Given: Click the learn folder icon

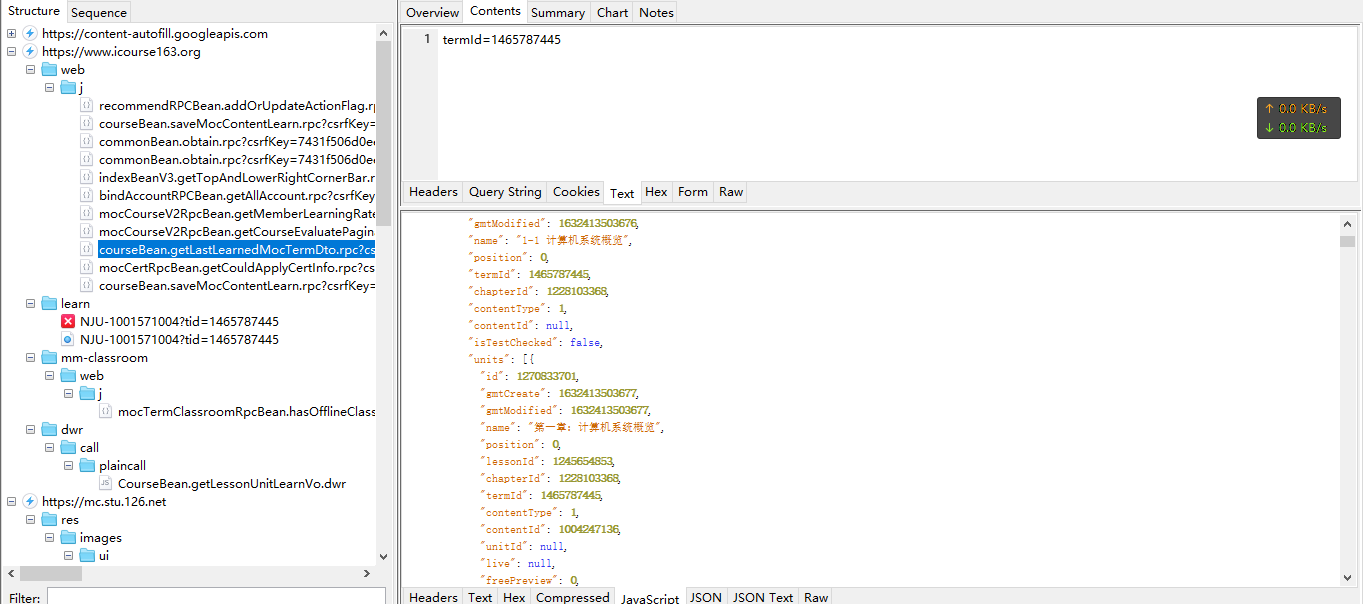Looking at the screenshot, I should 49,304.
